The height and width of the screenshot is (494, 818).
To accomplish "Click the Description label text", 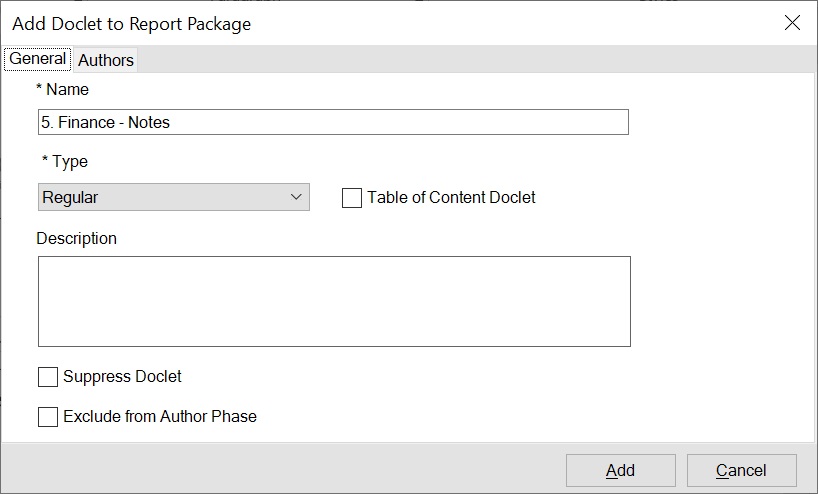I will [77, 239].
